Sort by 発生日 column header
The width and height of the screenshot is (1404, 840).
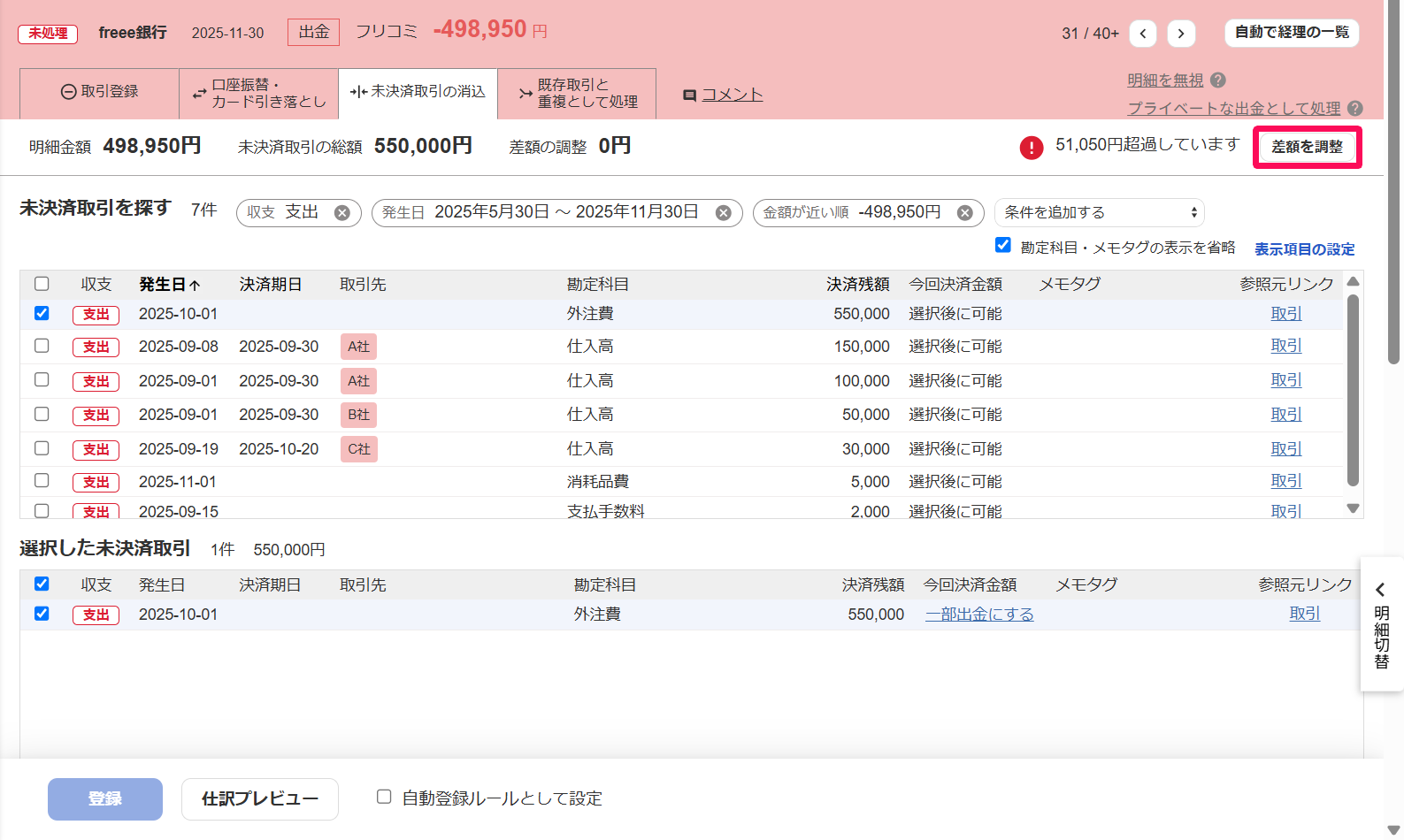(x=169, y=285)
